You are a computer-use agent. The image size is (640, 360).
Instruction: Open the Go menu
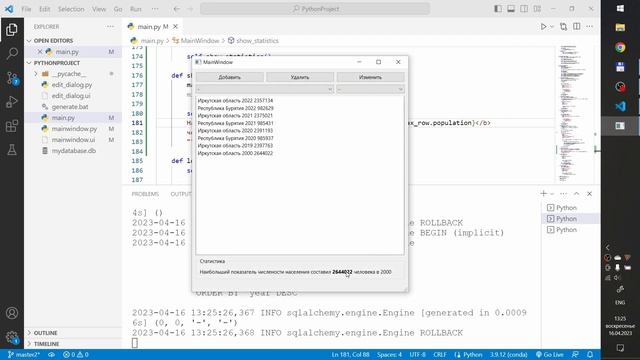pyautogui.click(x=118, y=9)
